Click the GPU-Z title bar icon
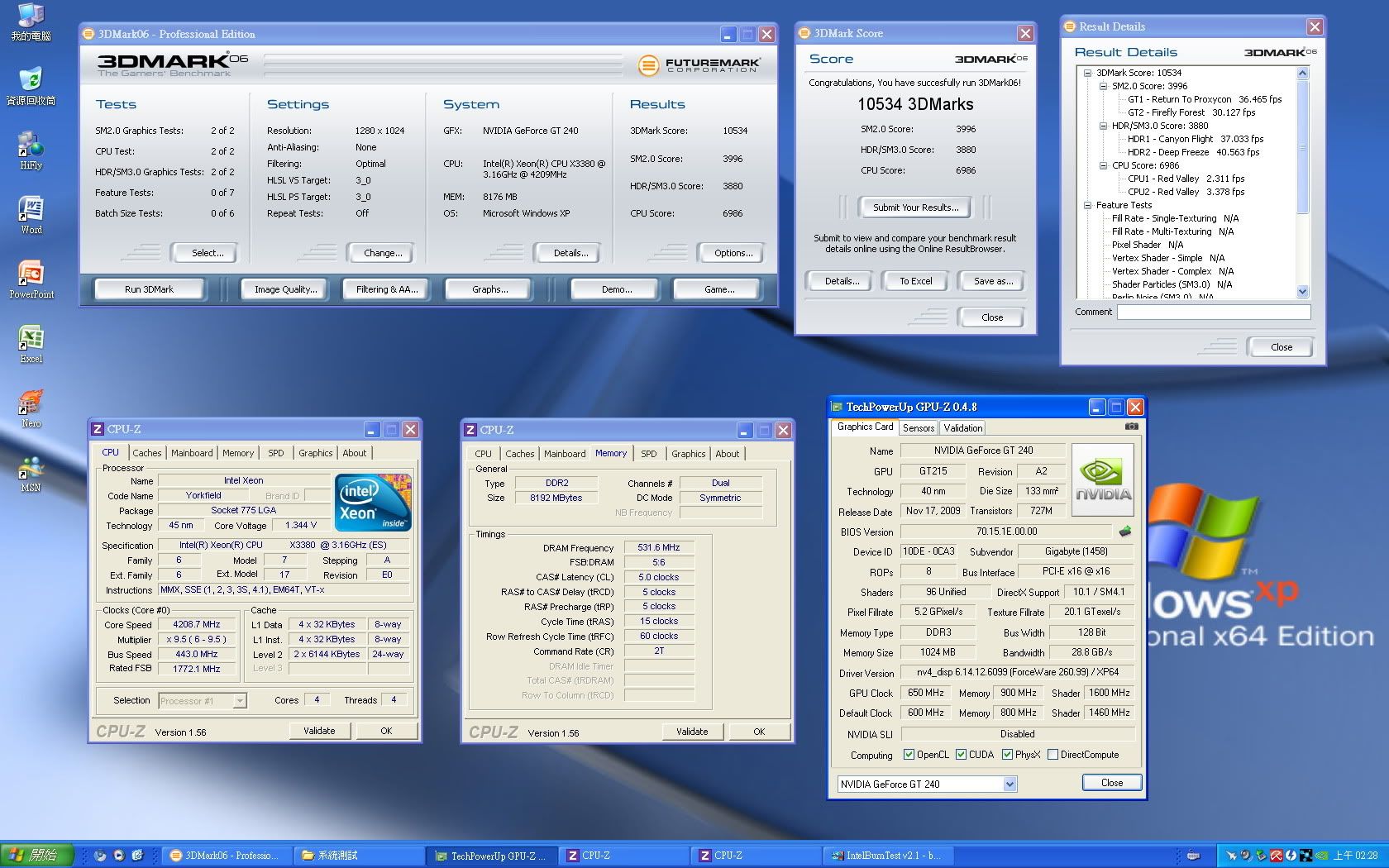This screenshot has height=868, width=1389. (838, 407)
